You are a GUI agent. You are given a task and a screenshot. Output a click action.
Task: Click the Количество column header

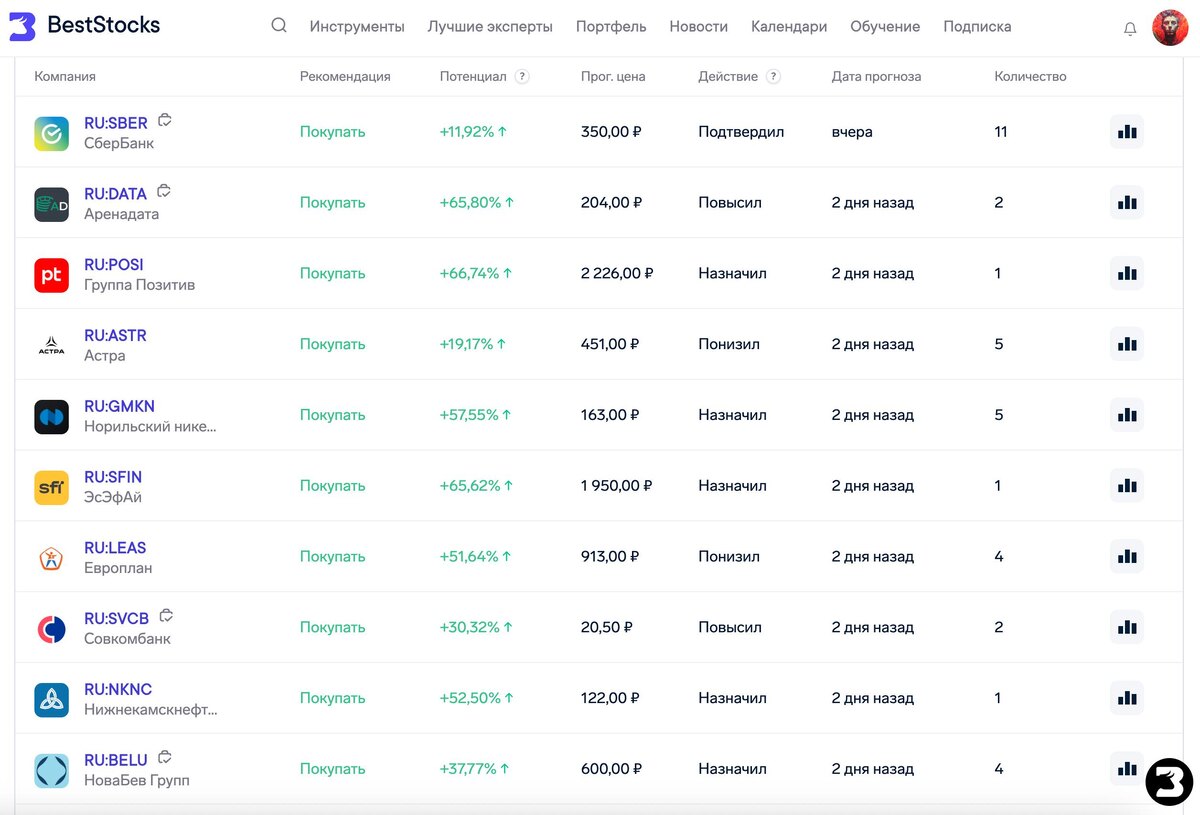[1030, 76]
